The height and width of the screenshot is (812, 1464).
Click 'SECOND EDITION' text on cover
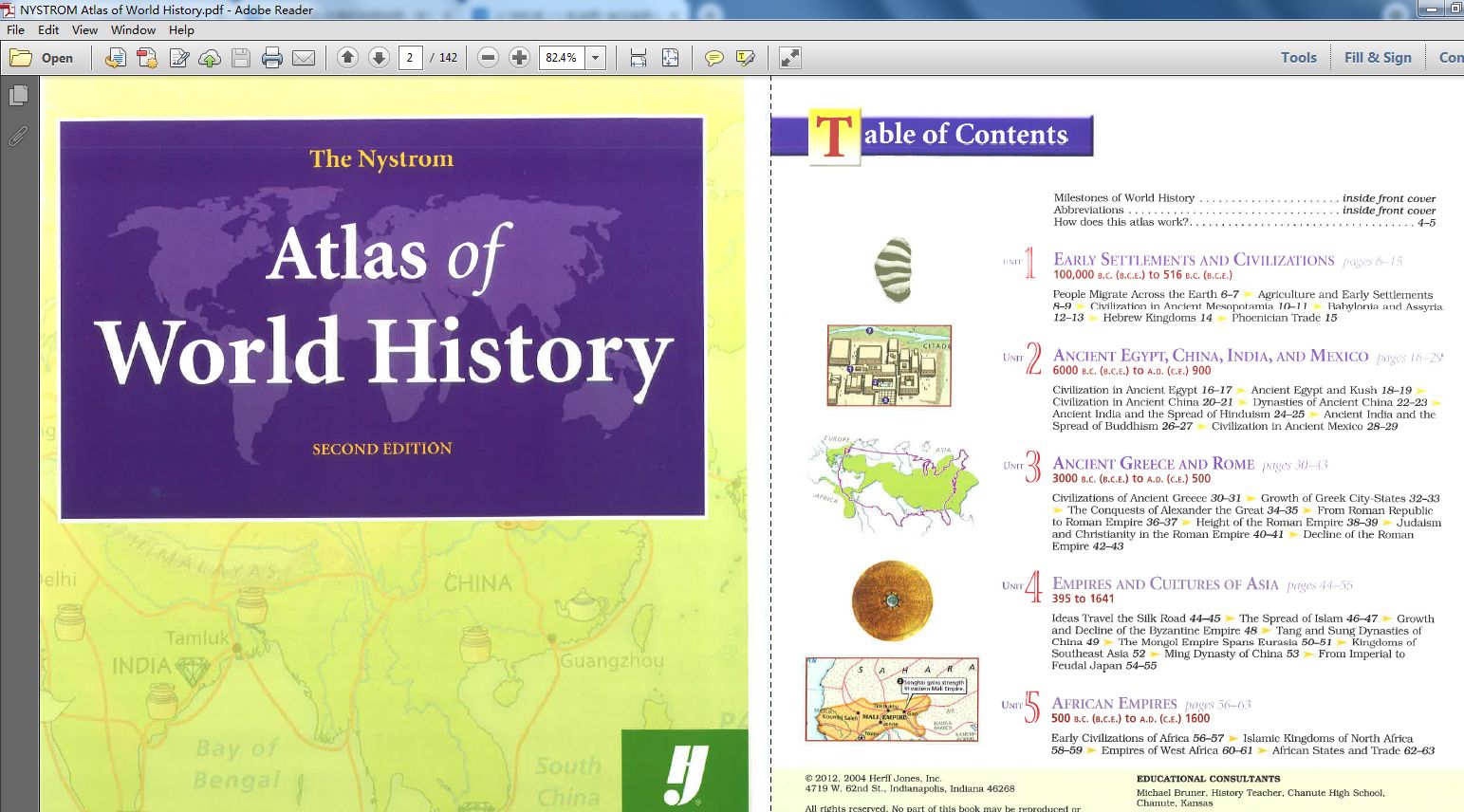[382, 449]
